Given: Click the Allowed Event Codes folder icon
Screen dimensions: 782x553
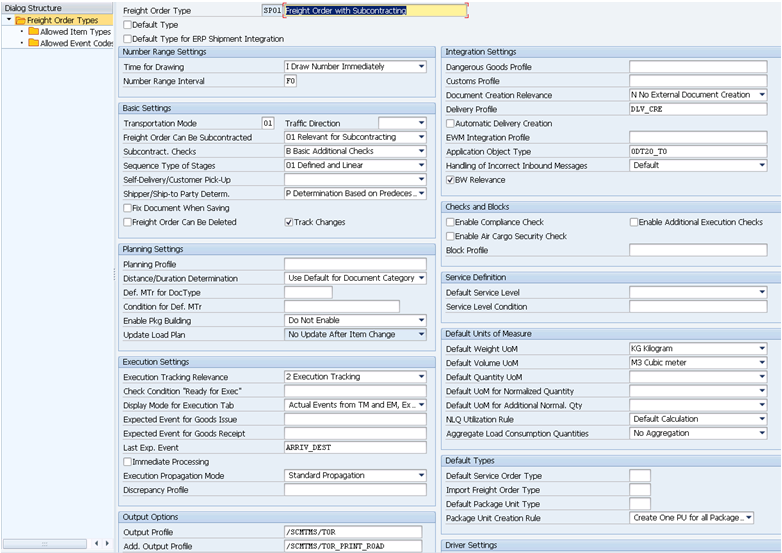Looking at the screenshot, I should [33, 43].
